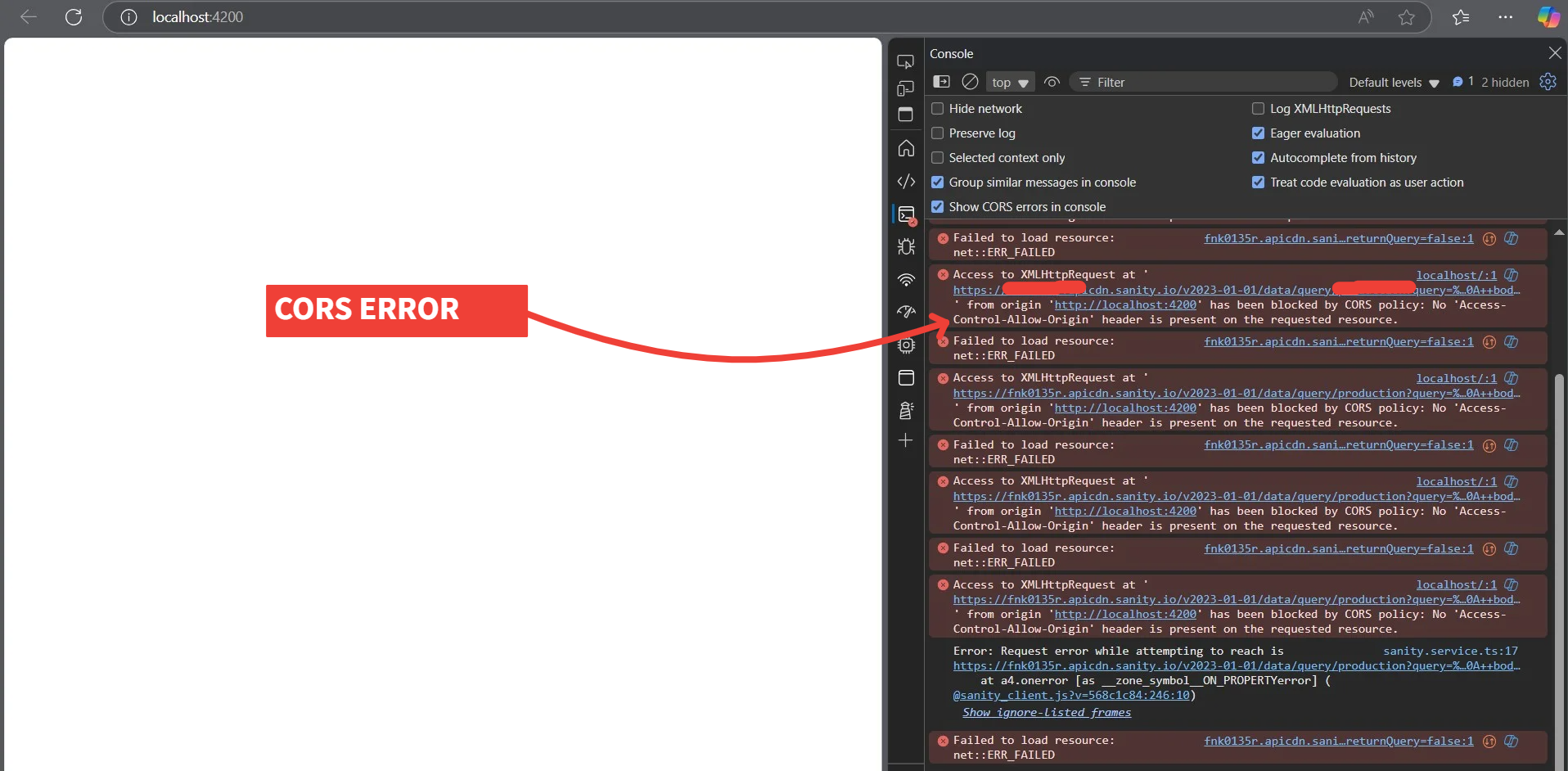This screenshot has width=1568, height=771.
Task: Uncheck Treat code evaluation as user action
Action: [x=1259, y=182]
